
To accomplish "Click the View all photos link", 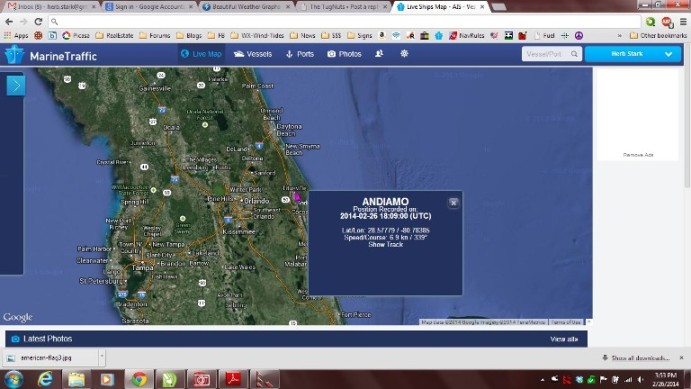I will (564, 339).
